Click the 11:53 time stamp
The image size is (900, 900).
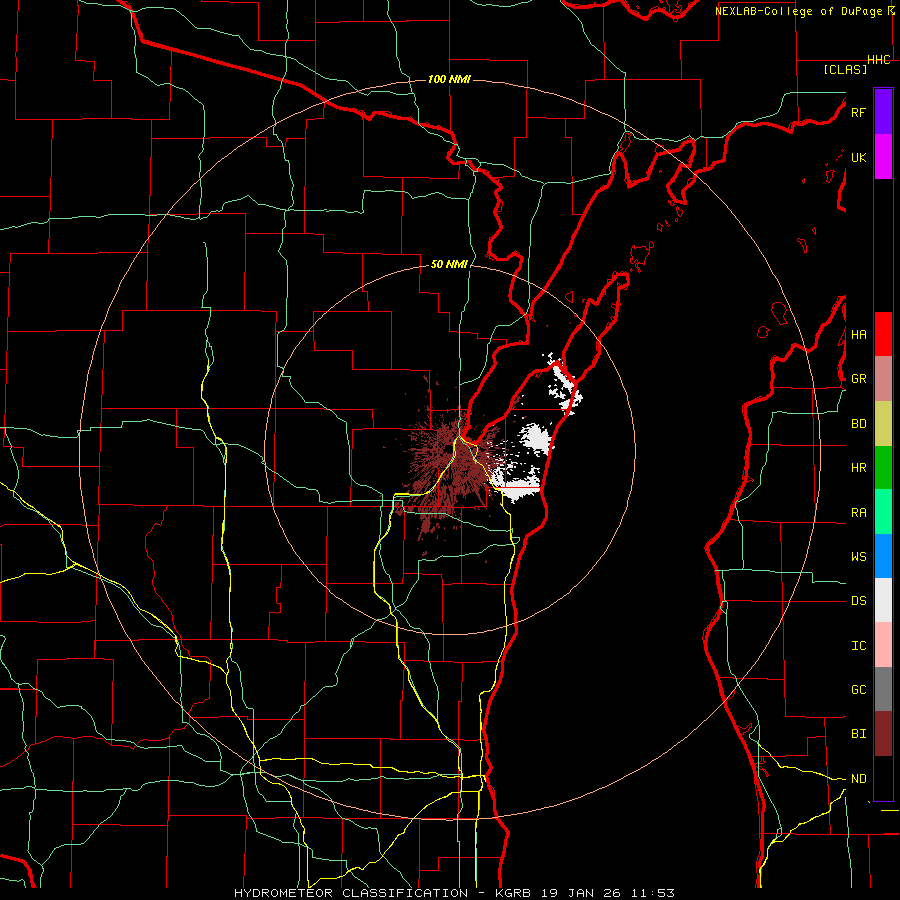[653, 893]
